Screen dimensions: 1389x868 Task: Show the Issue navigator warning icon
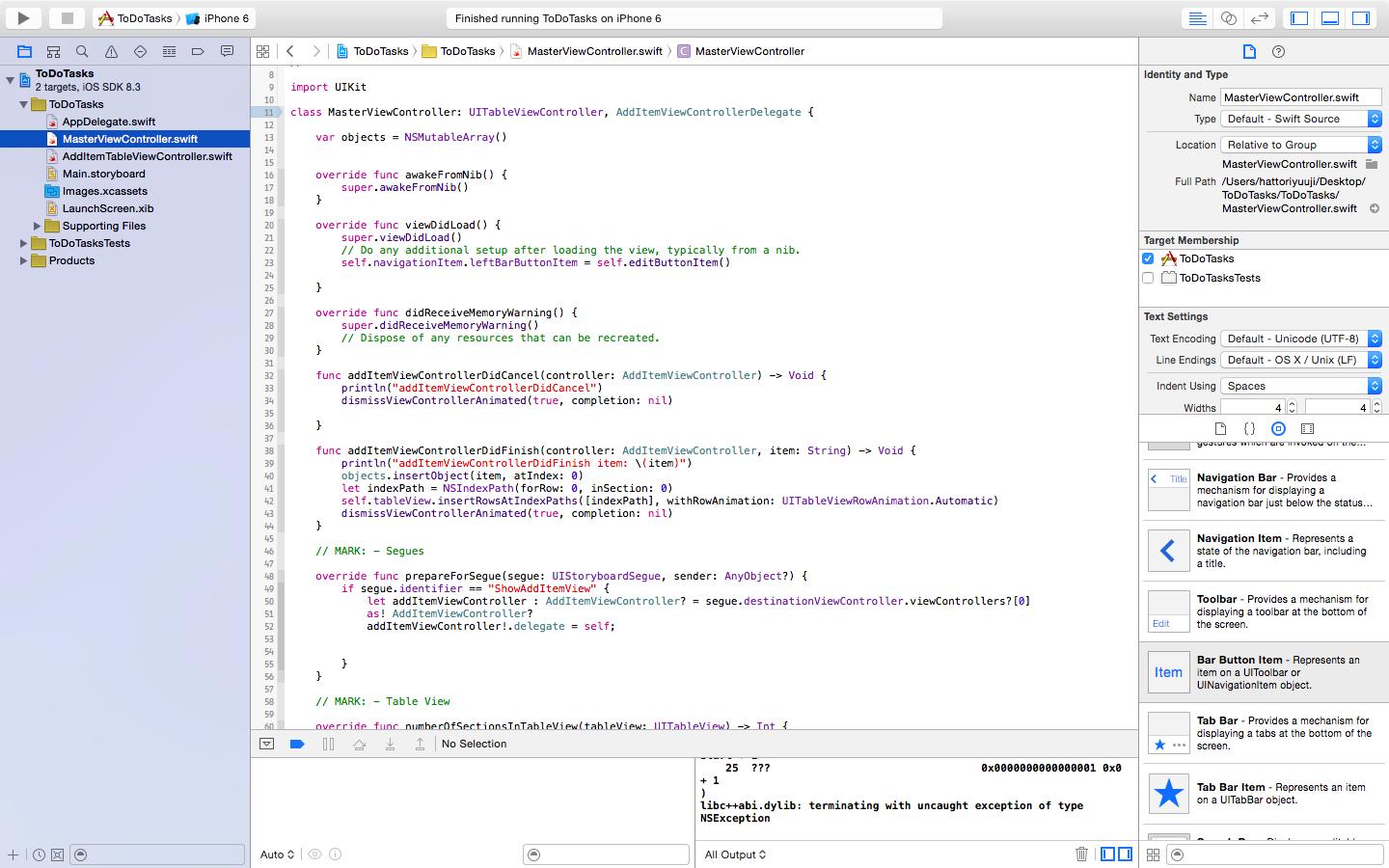pos(111,51)
